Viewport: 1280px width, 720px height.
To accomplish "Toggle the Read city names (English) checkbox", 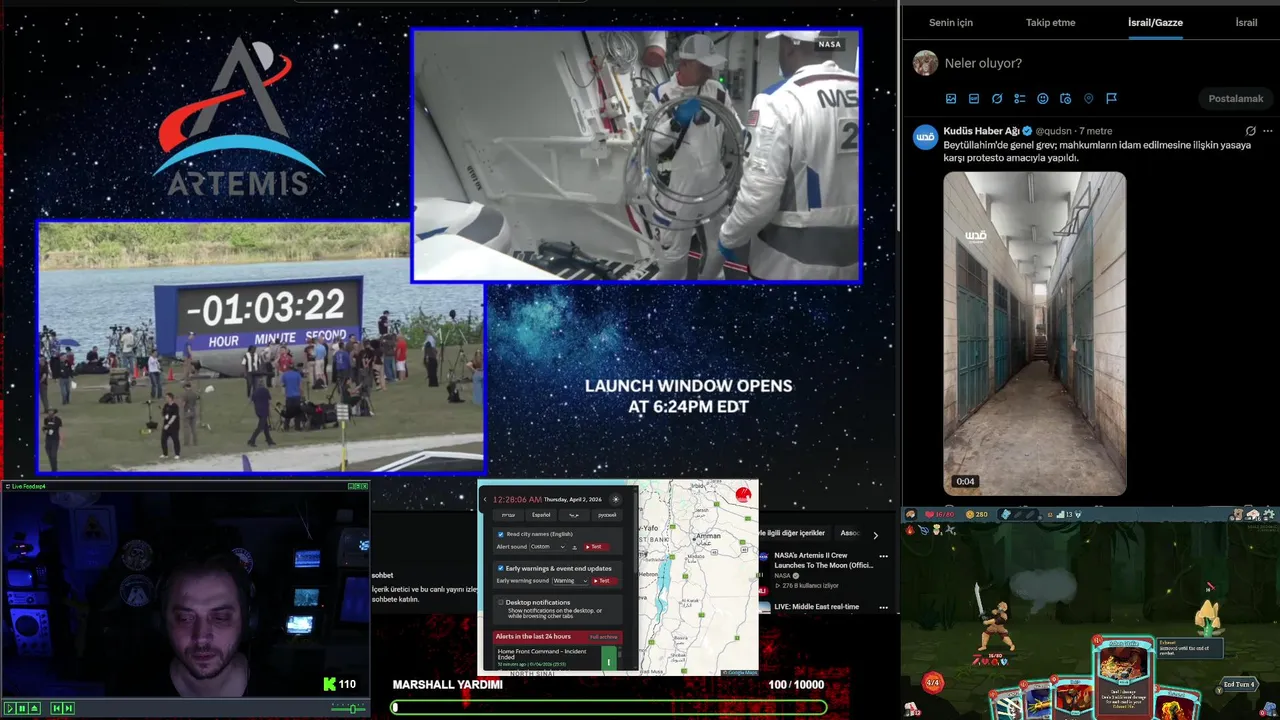I will (x=501, y=534).
